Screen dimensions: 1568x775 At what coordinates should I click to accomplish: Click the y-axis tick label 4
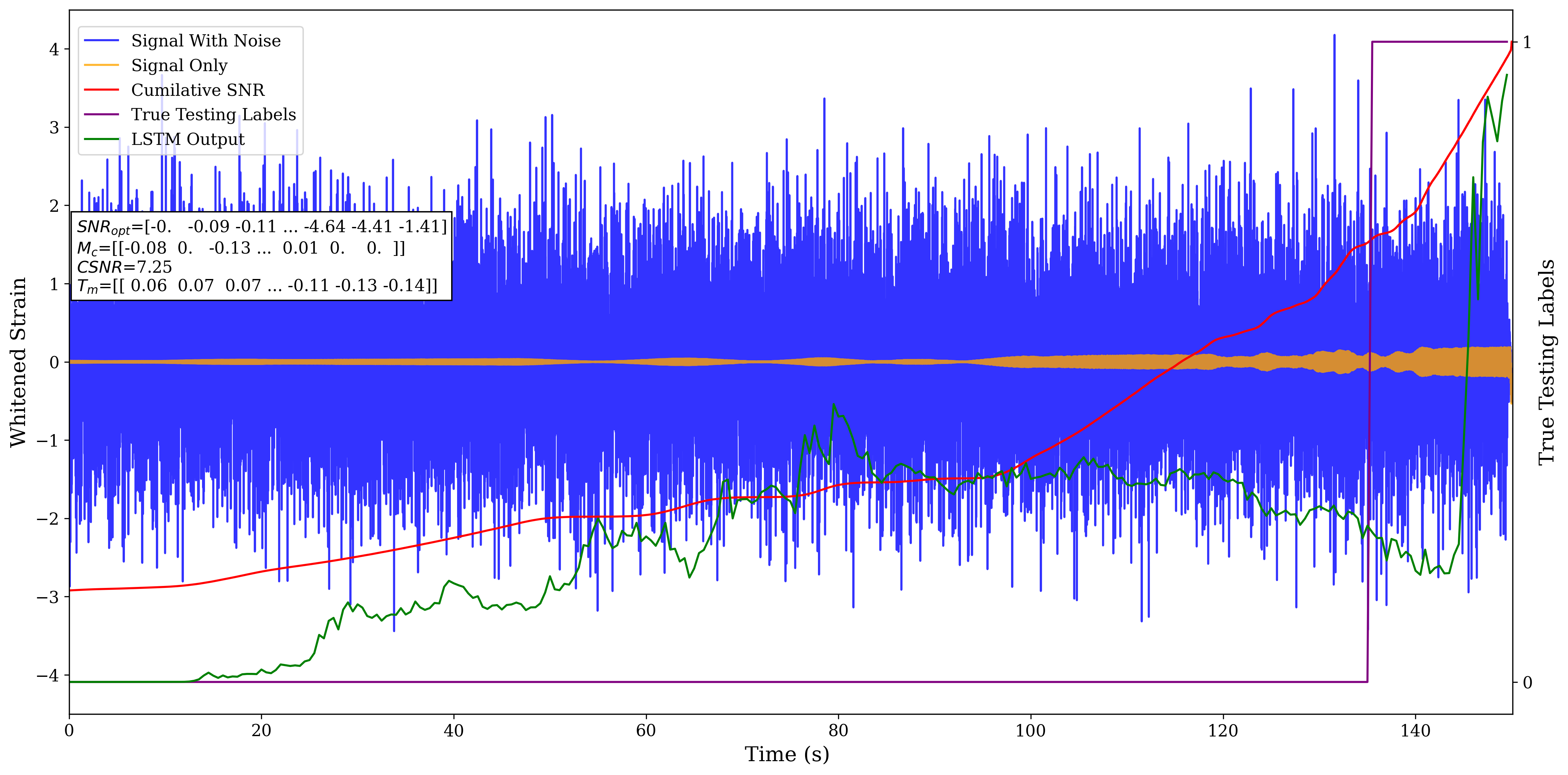tap(54, 49)
